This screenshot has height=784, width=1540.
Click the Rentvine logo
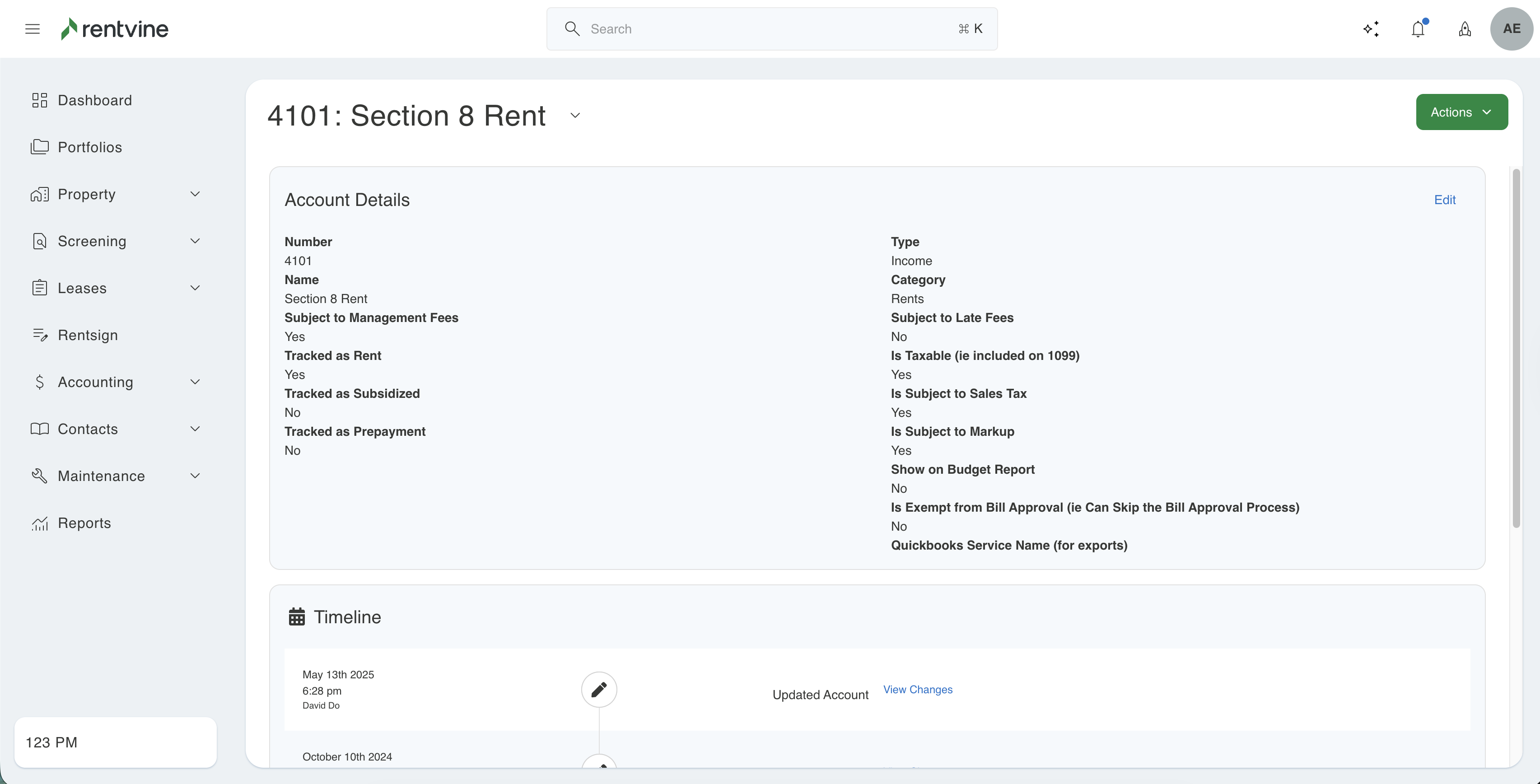click(x=115, y=29)
